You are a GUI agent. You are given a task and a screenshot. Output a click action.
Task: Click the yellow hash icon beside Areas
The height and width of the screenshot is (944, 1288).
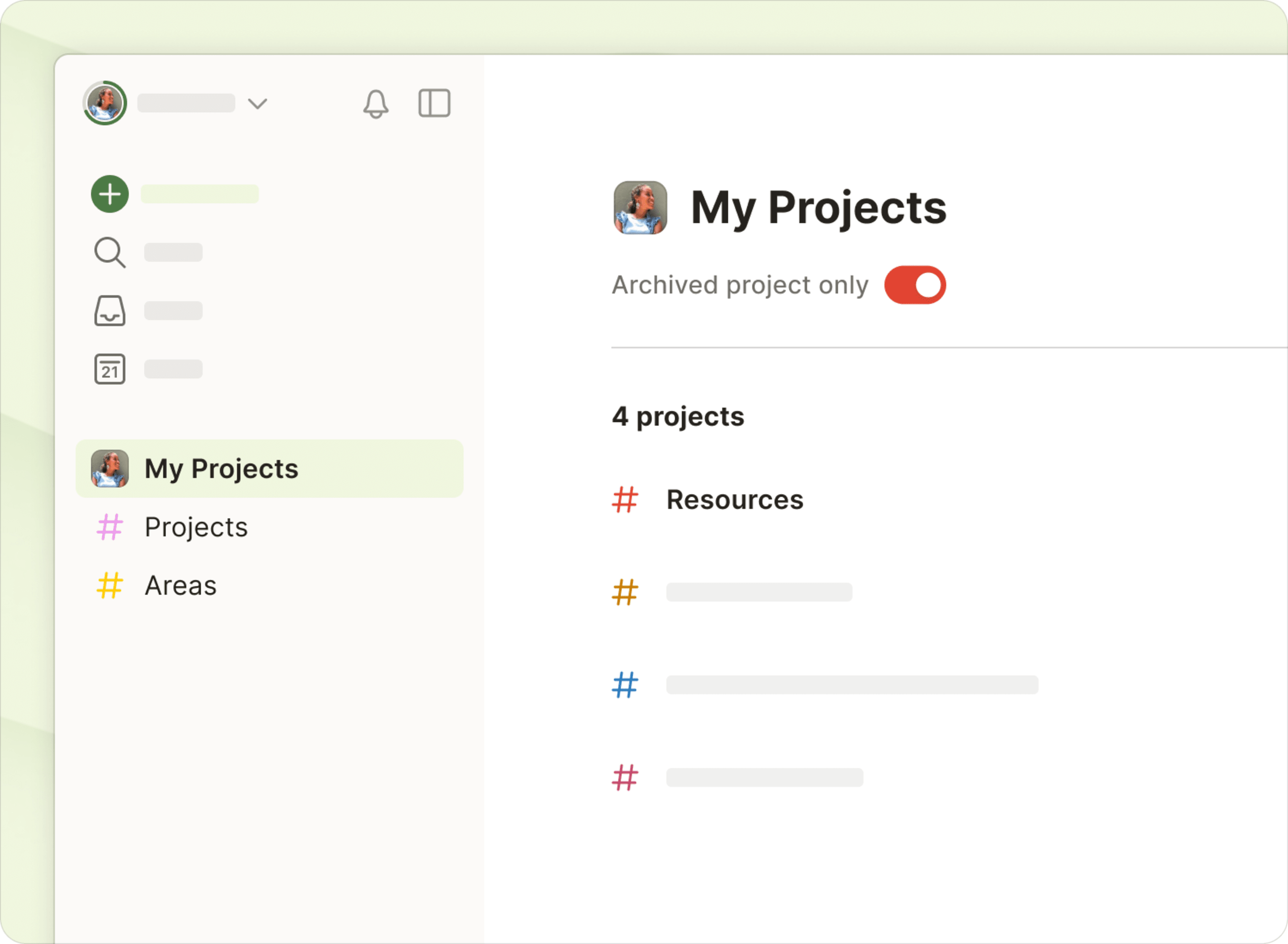109,586
